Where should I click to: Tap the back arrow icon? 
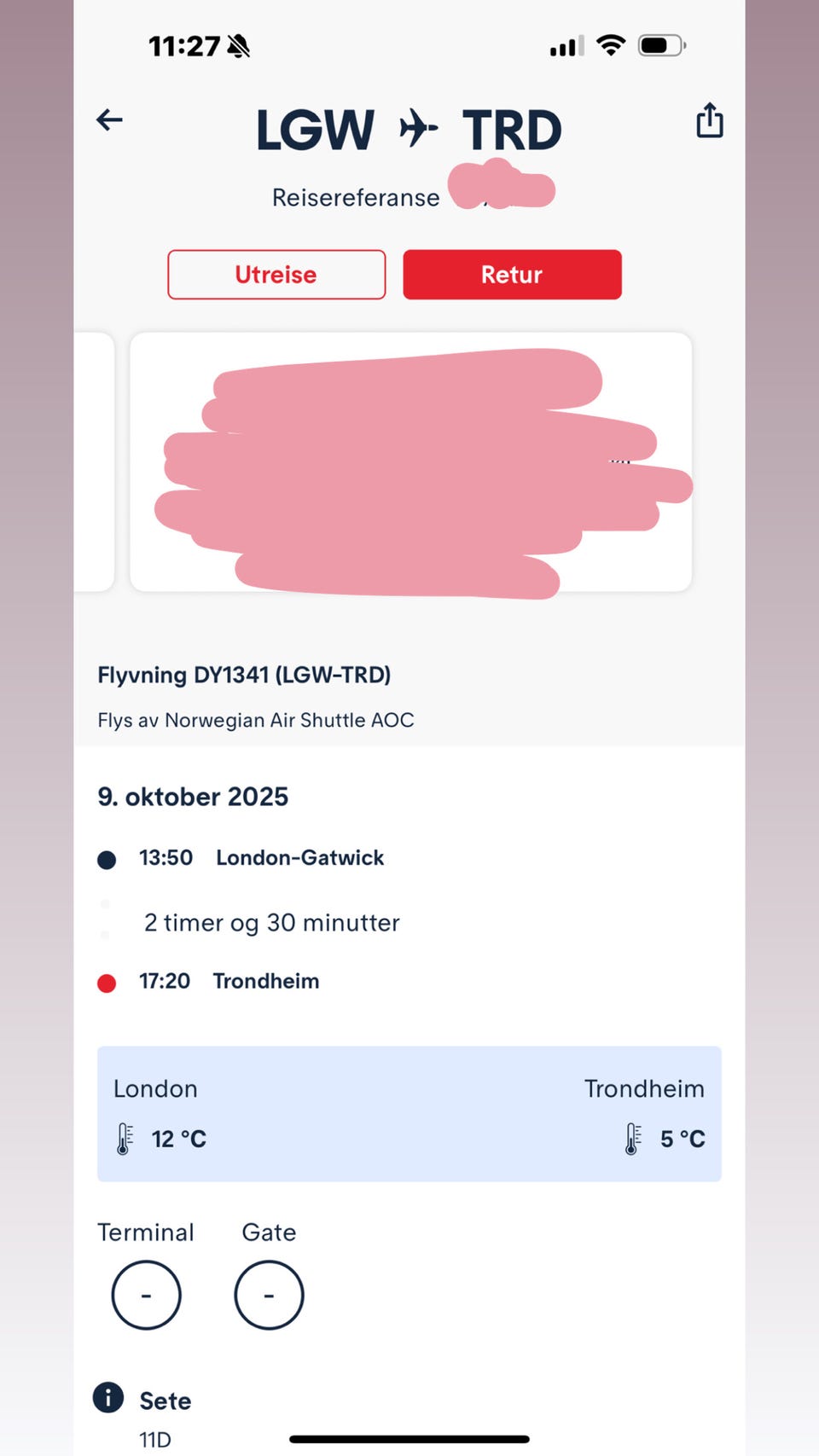(x=109, y=119)
